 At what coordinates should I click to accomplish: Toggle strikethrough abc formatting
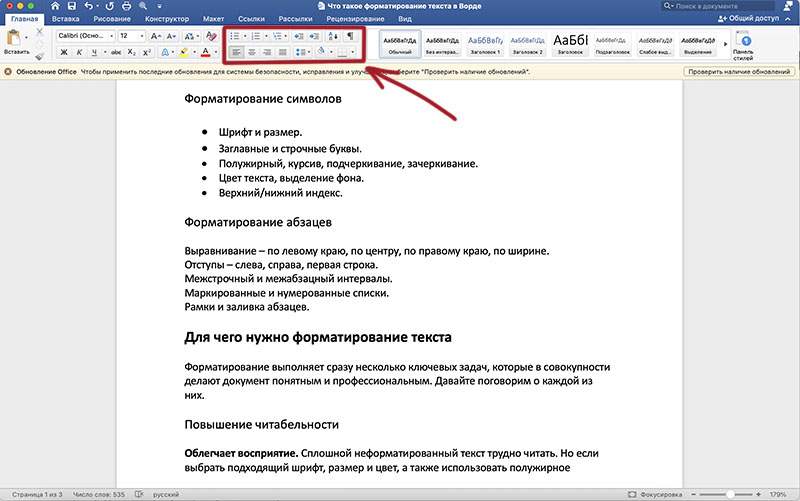point(116,52)
